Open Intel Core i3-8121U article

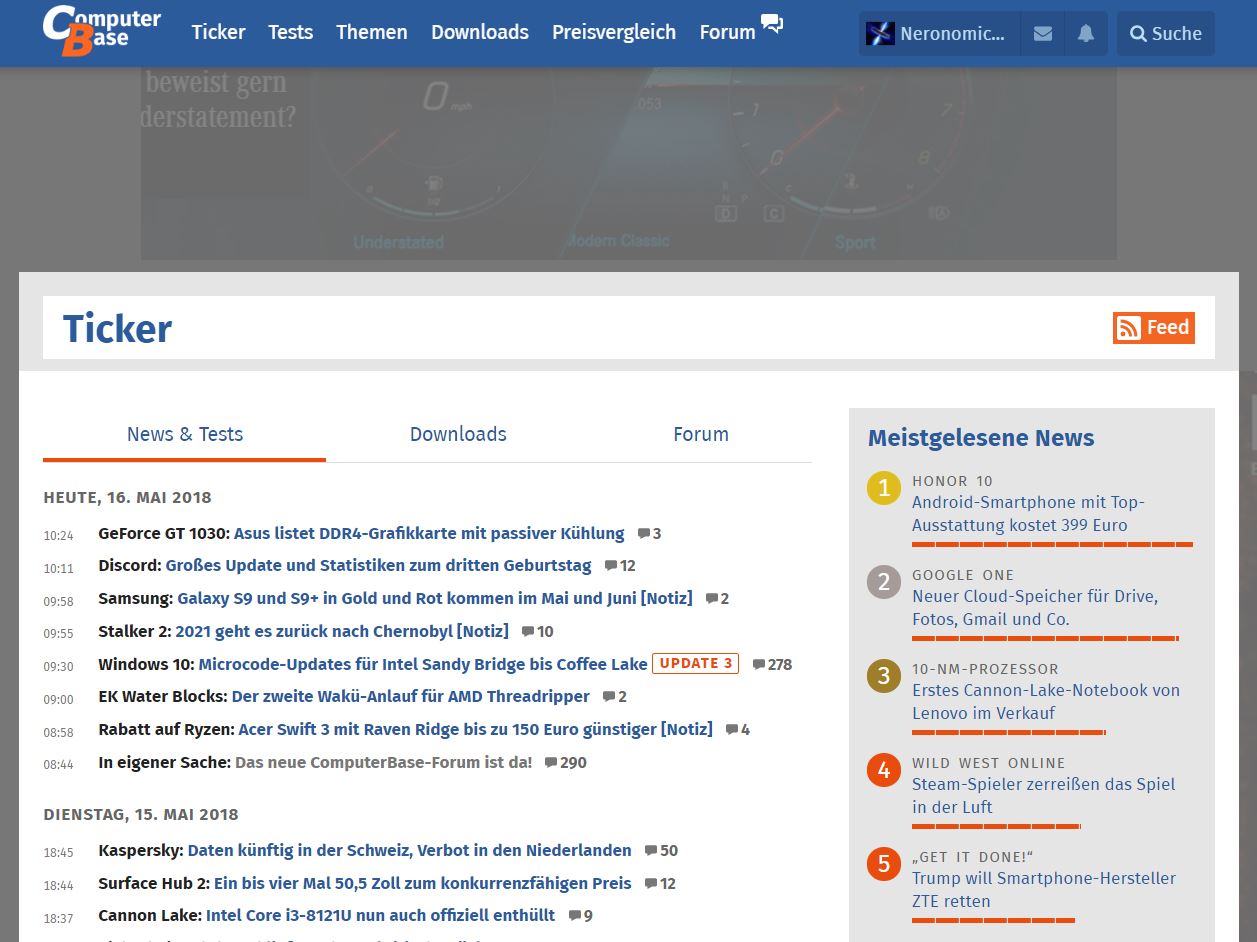tap(381, 916)
